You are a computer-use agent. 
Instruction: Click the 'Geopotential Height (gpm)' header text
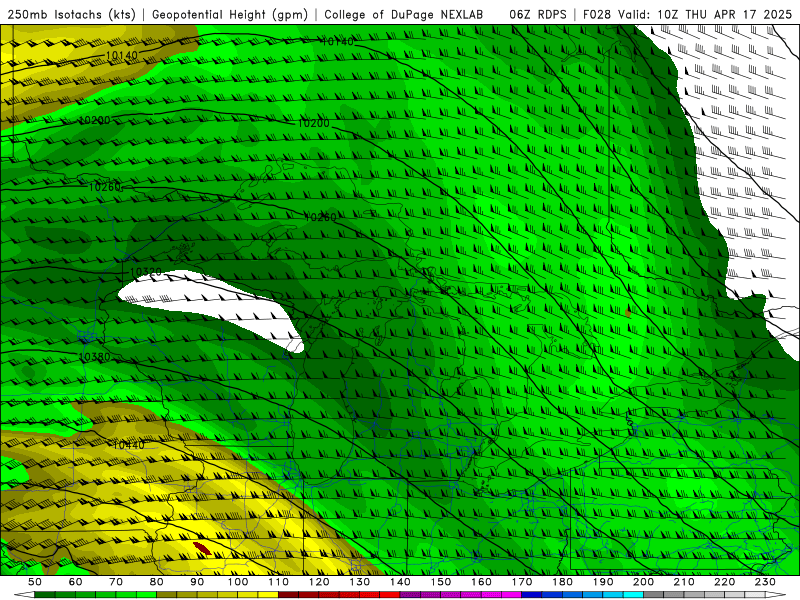point(230,14)
